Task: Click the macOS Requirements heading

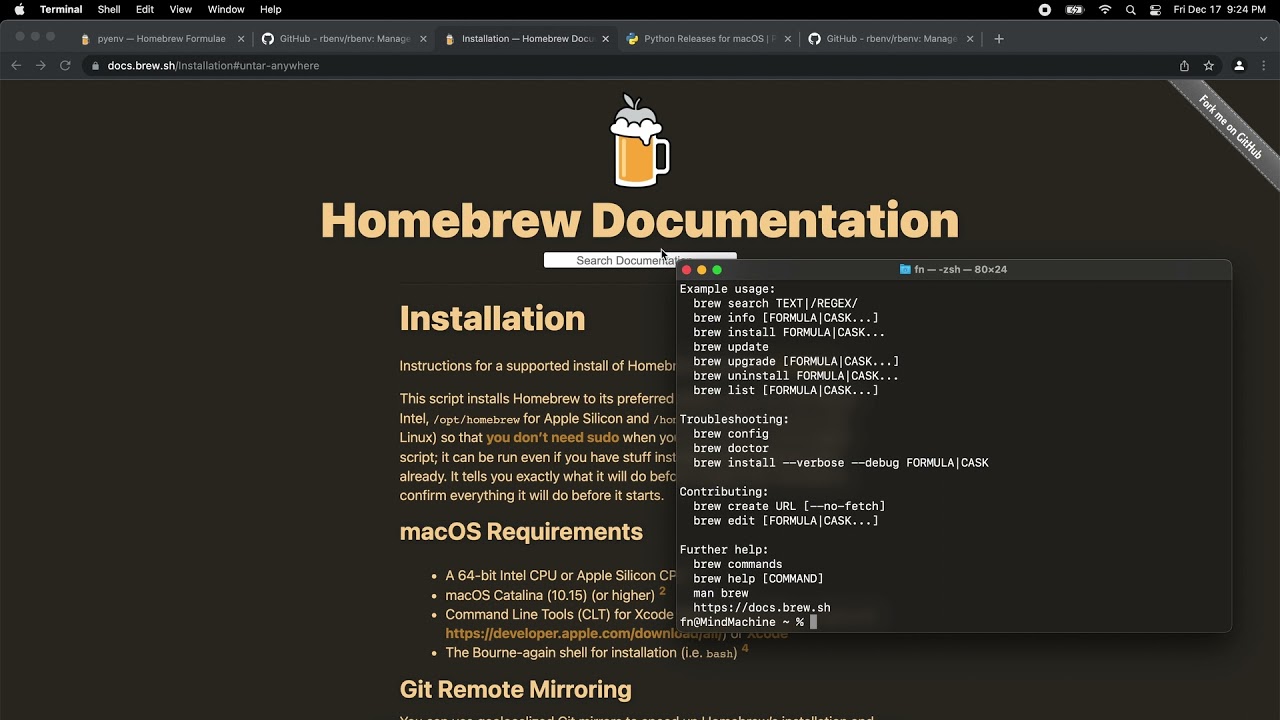Action: [521, 531]
